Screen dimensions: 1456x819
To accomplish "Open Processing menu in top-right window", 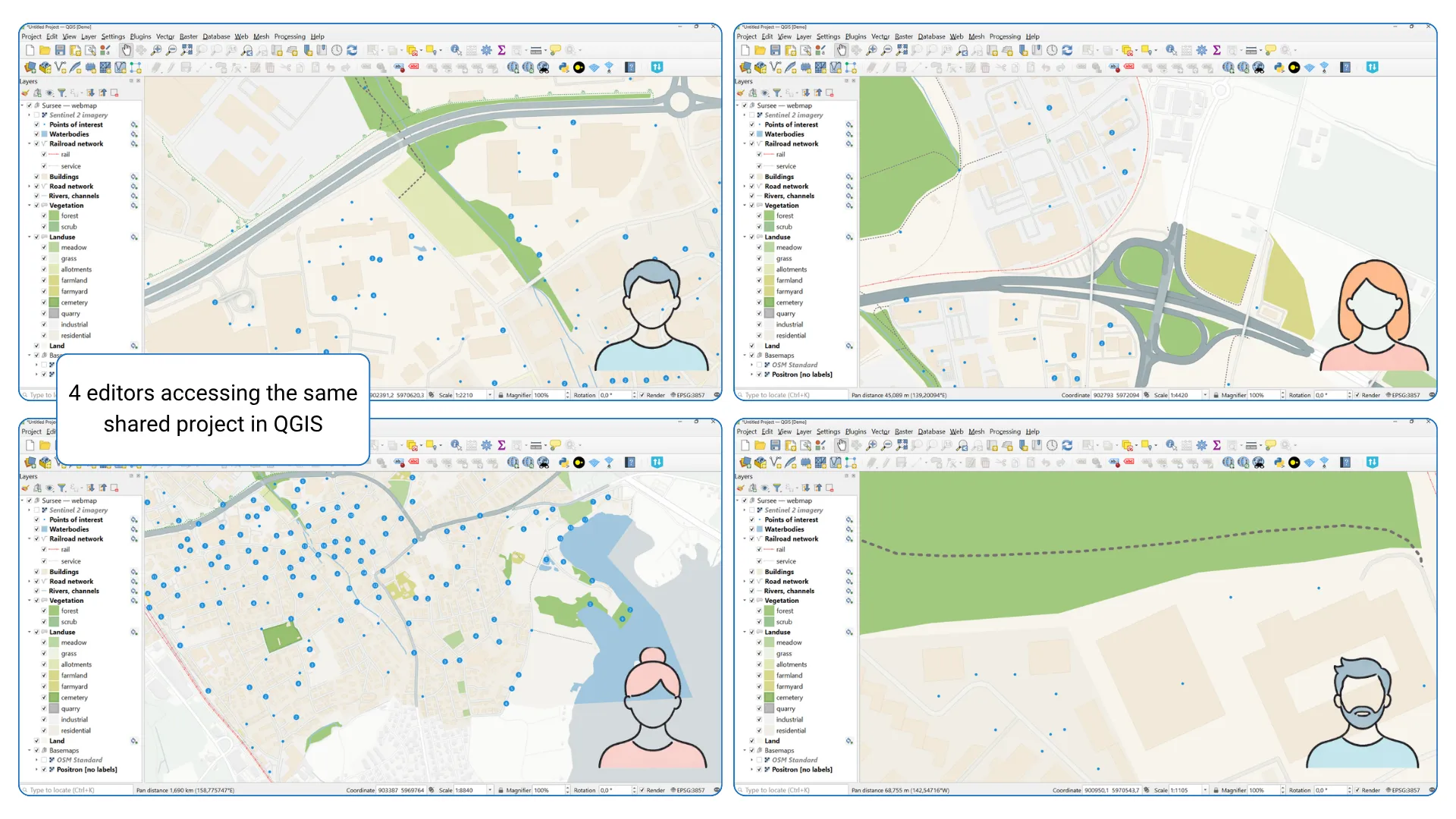I will pos(1005,36).
